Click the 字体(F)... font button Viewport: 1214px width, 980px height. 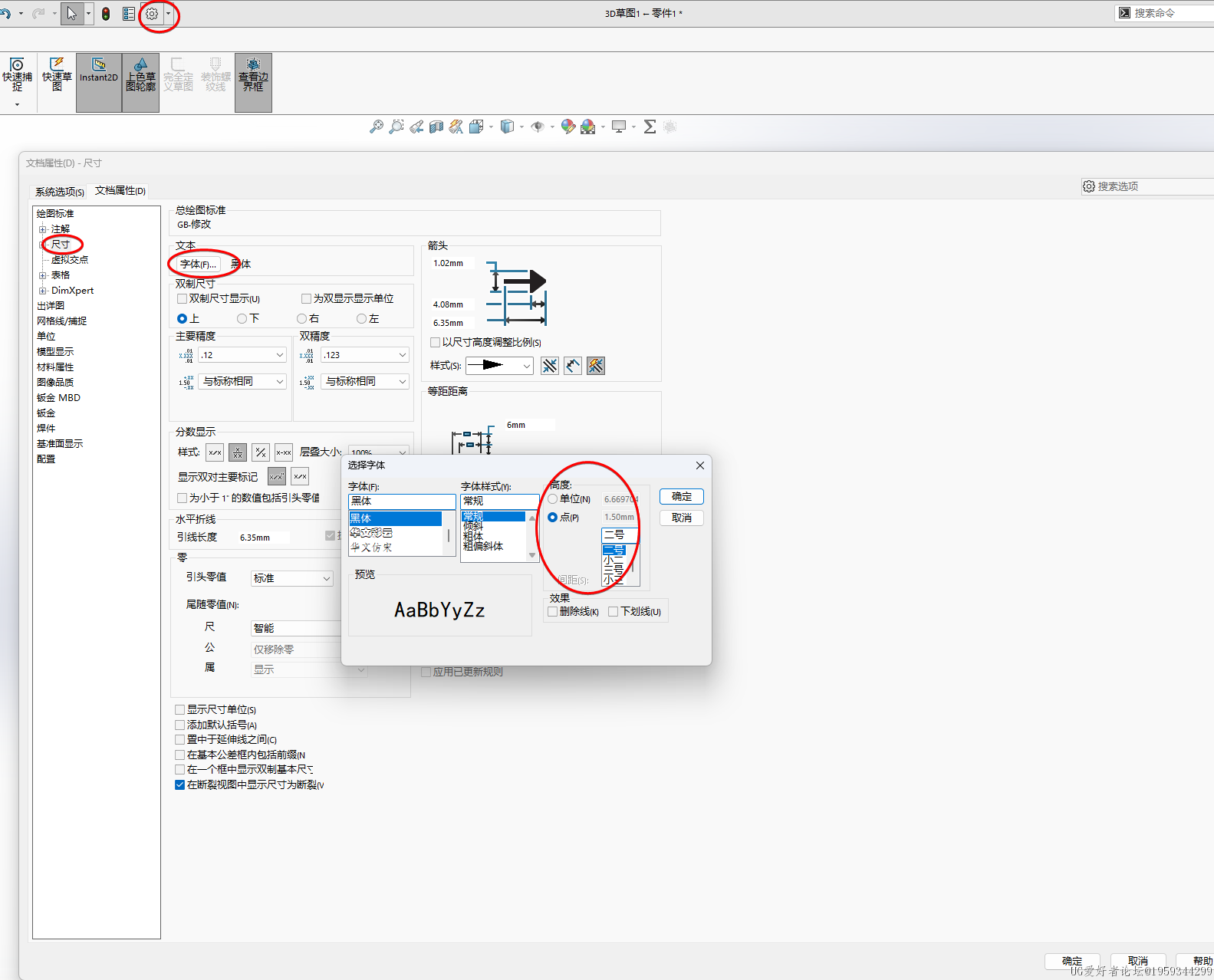(x=198, y=264)
